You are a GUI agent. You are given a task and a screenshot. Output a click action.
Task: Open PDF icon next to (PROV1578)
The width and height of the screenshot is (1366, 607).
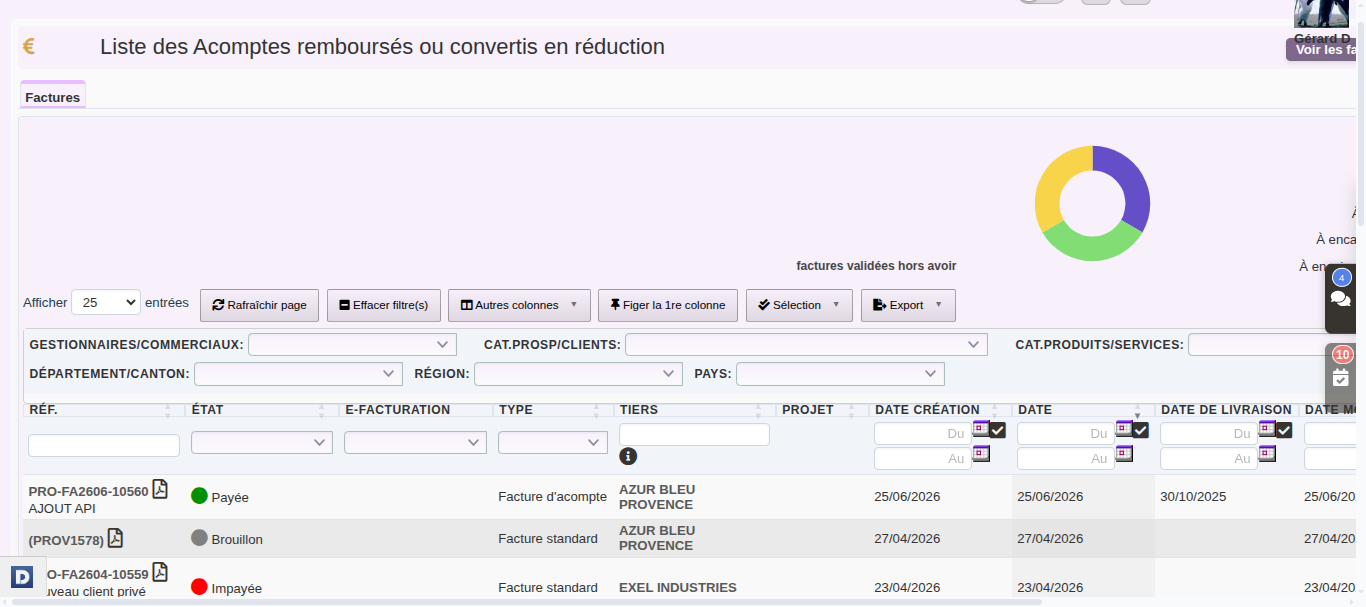click(115, 538)
